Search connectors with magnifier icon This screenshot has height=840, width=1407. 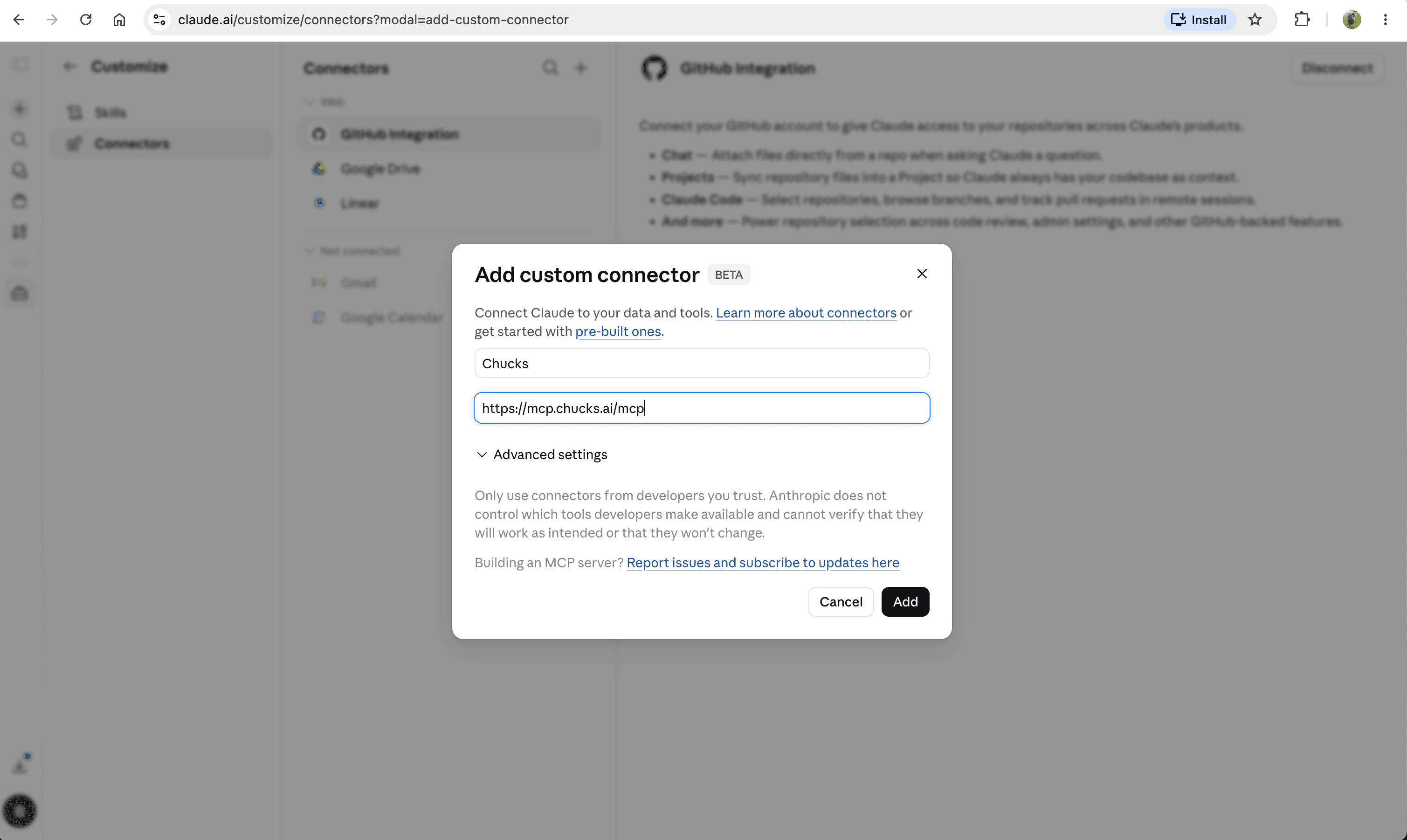(x=550, y=68)
